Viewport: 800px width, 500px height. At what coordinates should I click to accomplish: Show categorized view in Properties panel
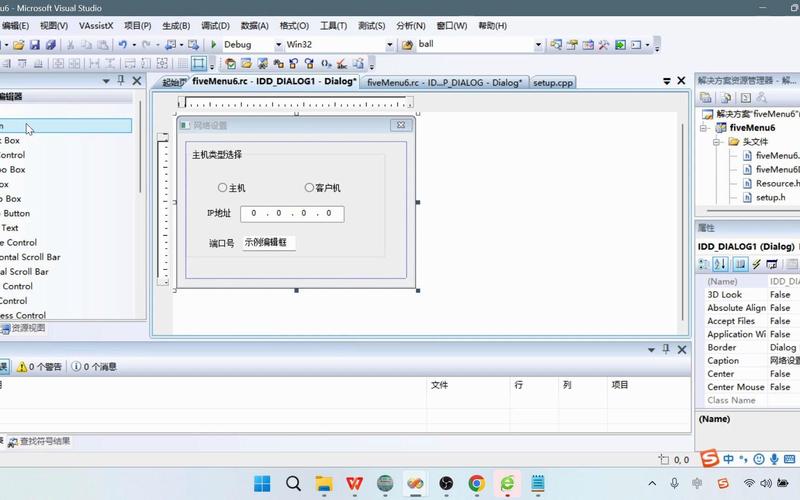point(704,264)
